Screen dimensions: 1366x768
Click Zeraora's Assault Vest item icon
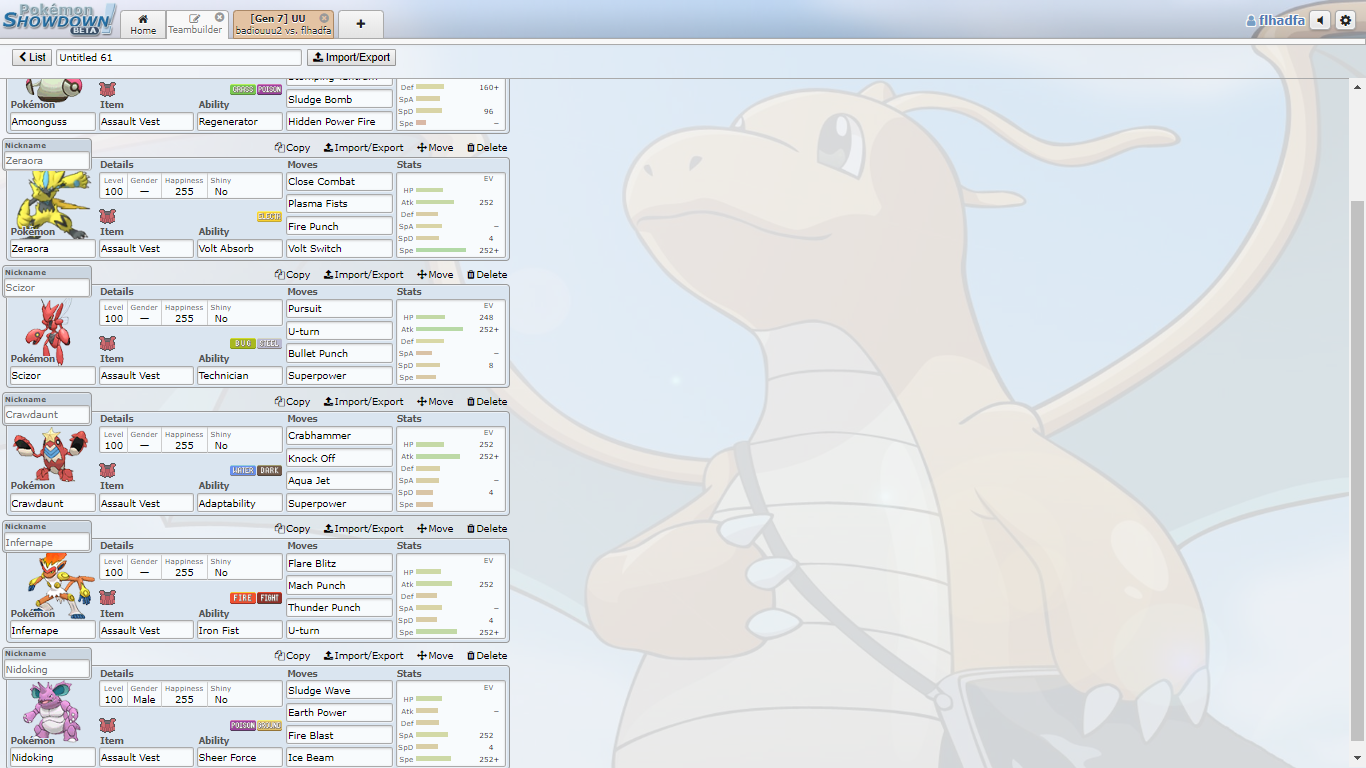tap(107, 216)
